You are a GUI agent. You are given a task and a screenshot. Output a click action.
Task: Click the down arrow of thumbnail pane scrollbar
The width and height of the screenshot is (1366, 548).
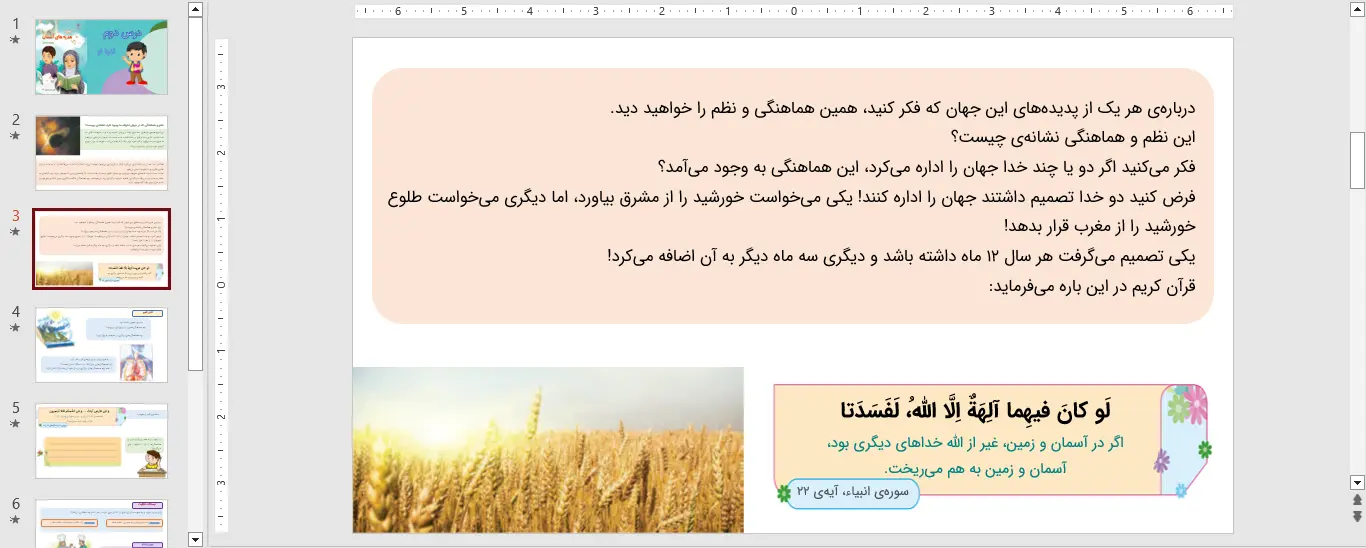point(195,539)
